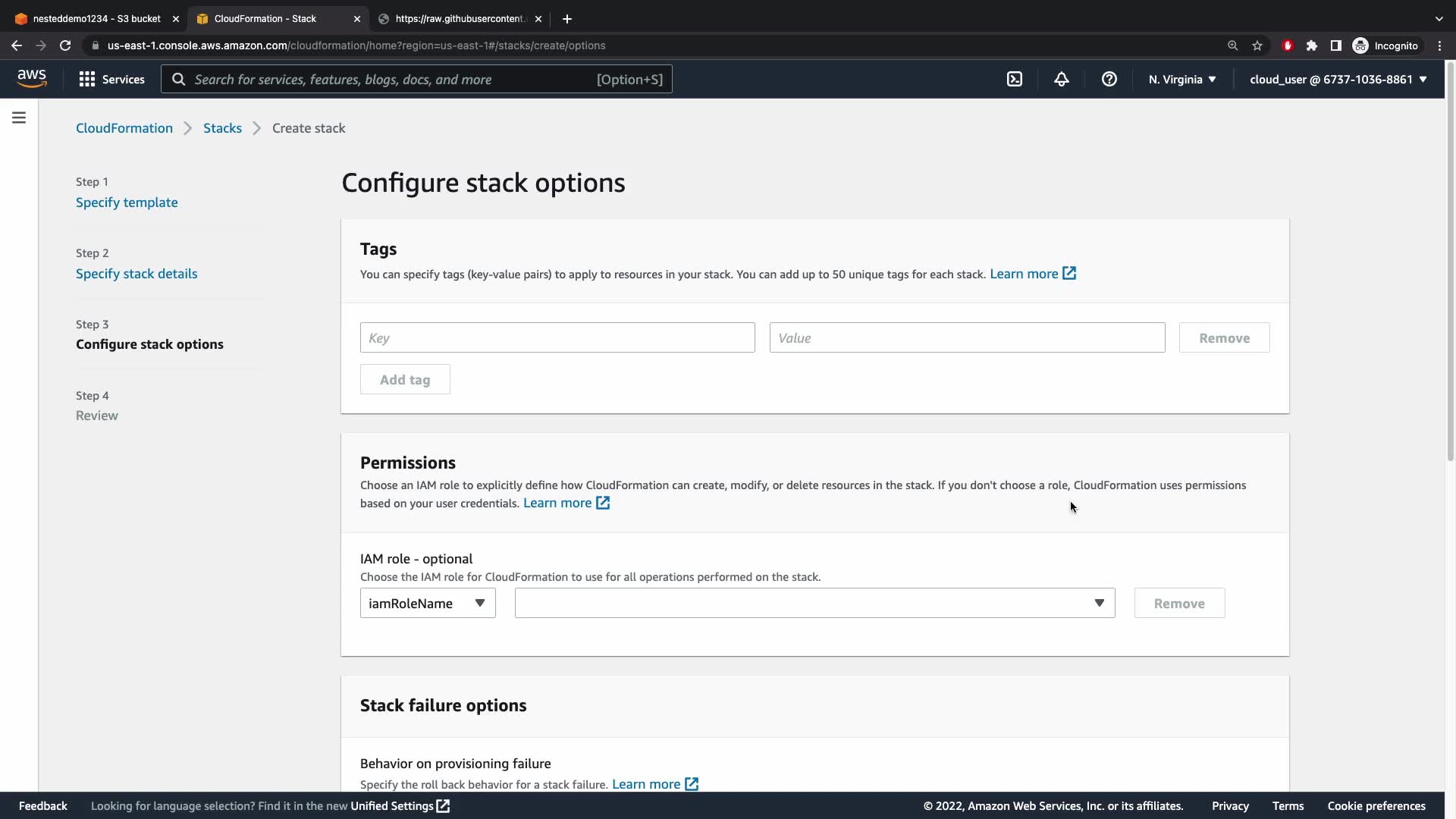Viewport: 1456px width, 819px height.
Task: Open notifications bell icon
Action: coord(1061,79)
